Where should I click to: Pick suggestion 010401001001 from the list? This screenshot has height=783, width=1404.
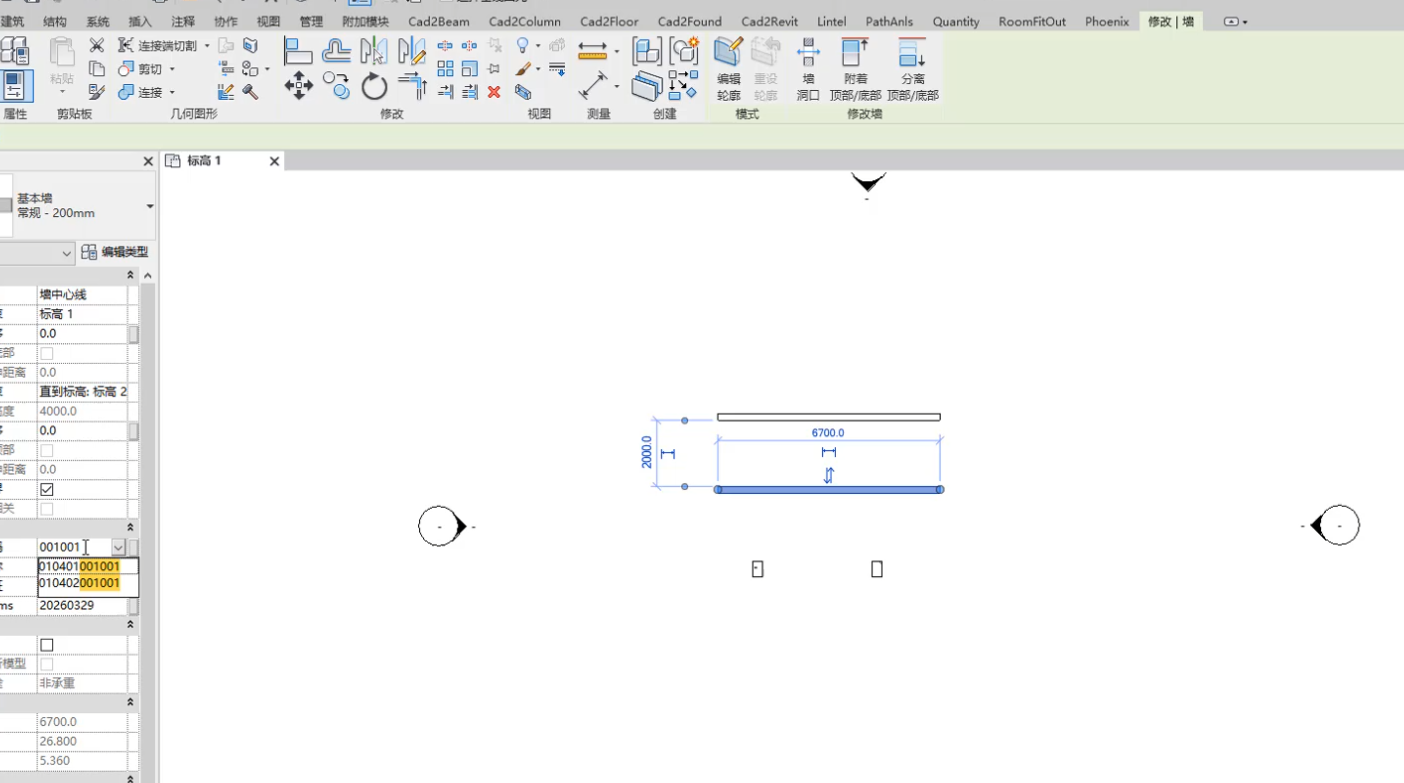(x=80, y=566)
